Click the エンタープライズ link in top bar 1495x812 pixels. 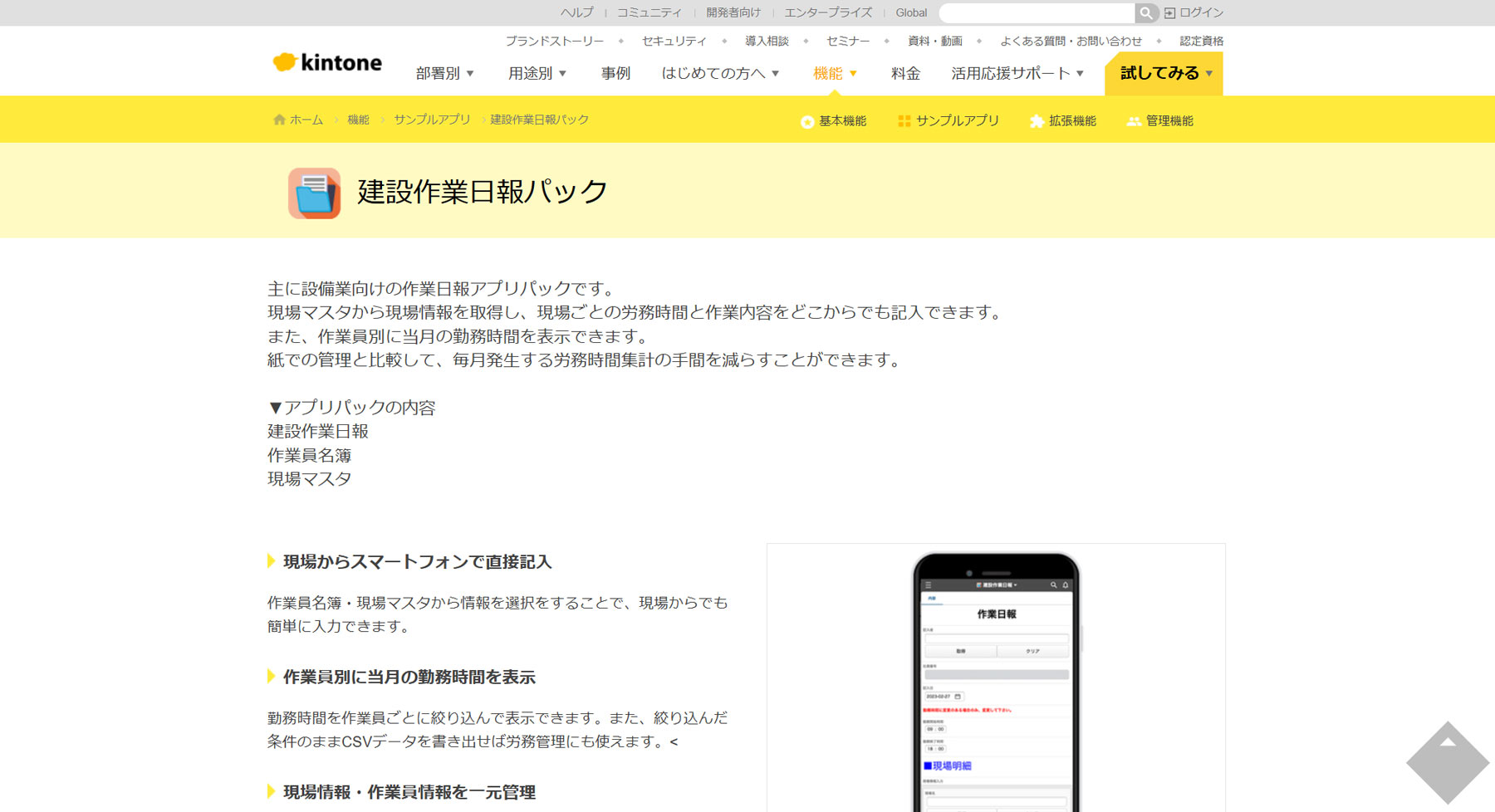coord(828,12)
